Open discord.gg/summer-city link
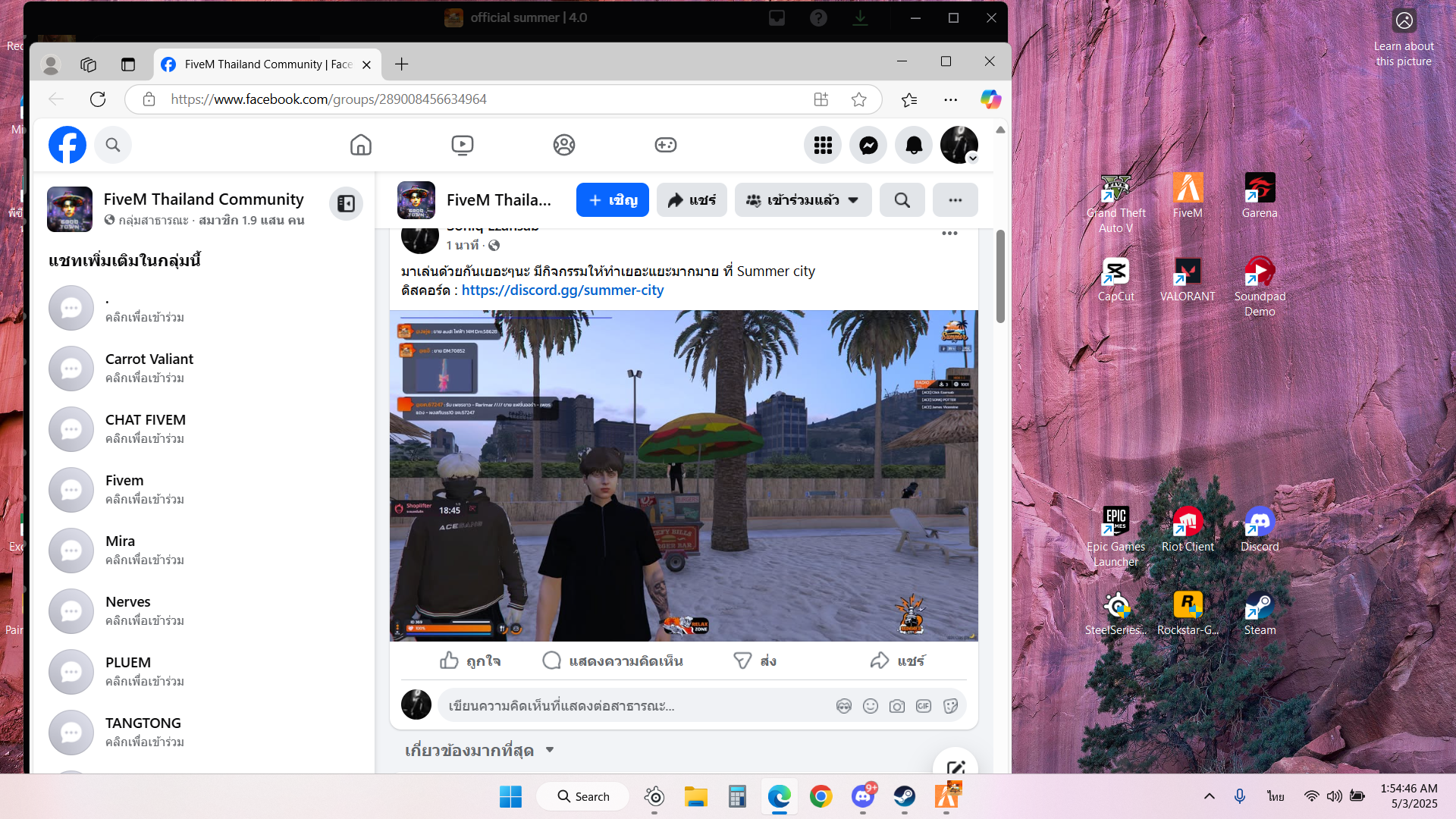This screenshot has height=819, width=1456. pos(562,290)
